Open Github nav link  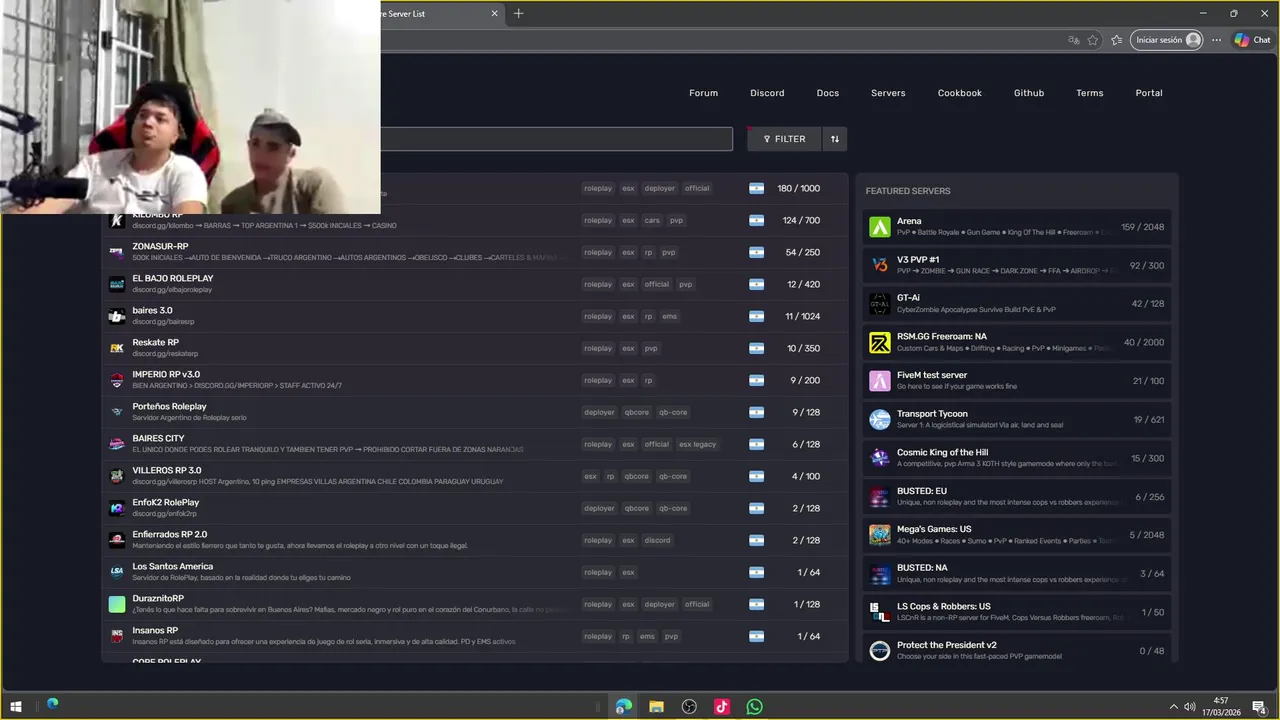coord(1029,93)
